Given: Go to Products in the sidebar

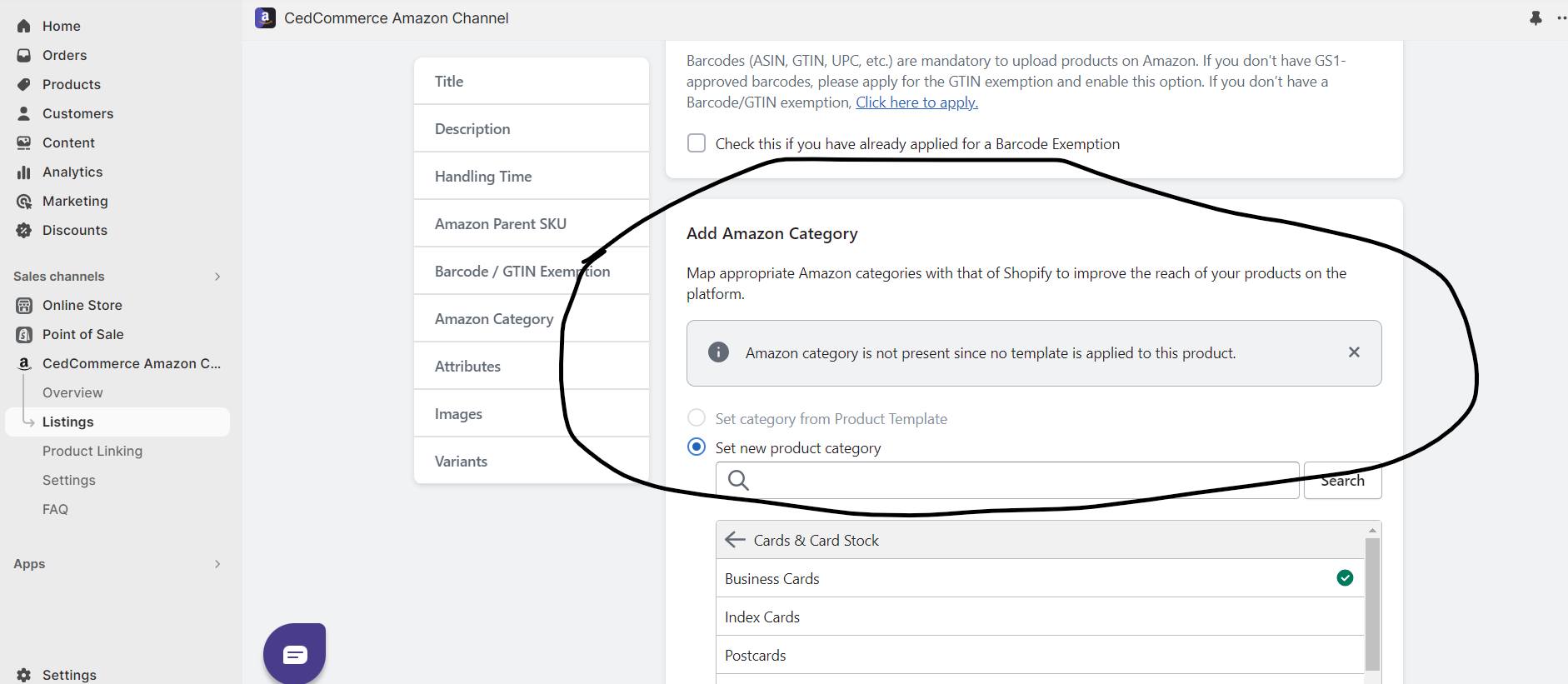Looking at the screenshot, I should pyautogui.click(x=72, y=84).
